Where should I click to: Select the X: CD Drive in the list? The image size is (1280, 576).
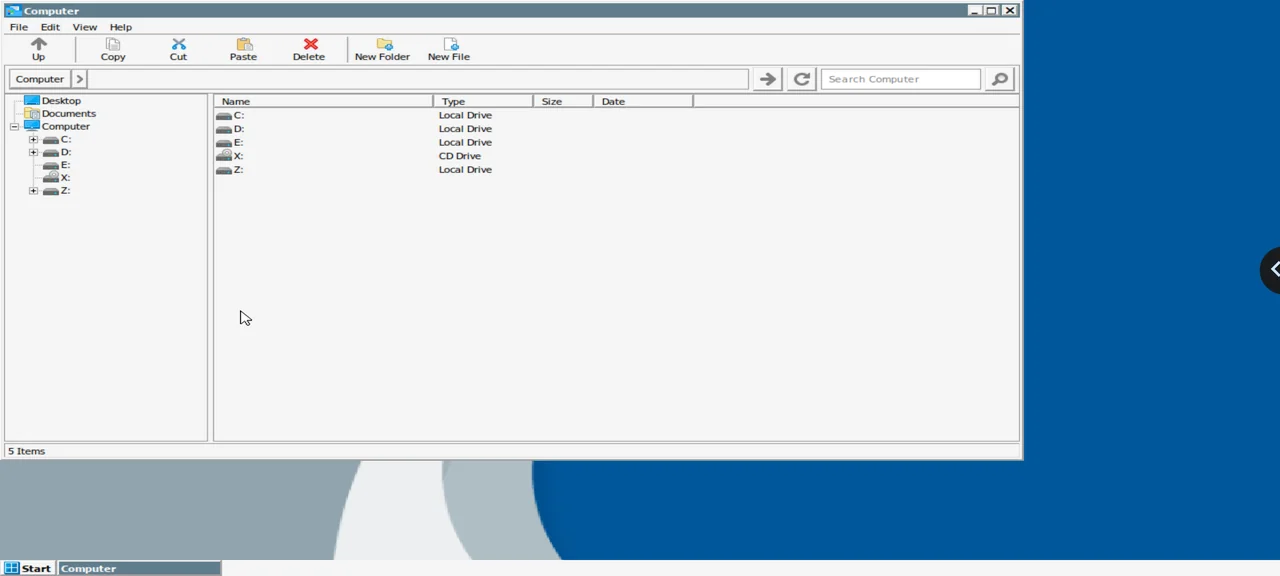[238, 156]
